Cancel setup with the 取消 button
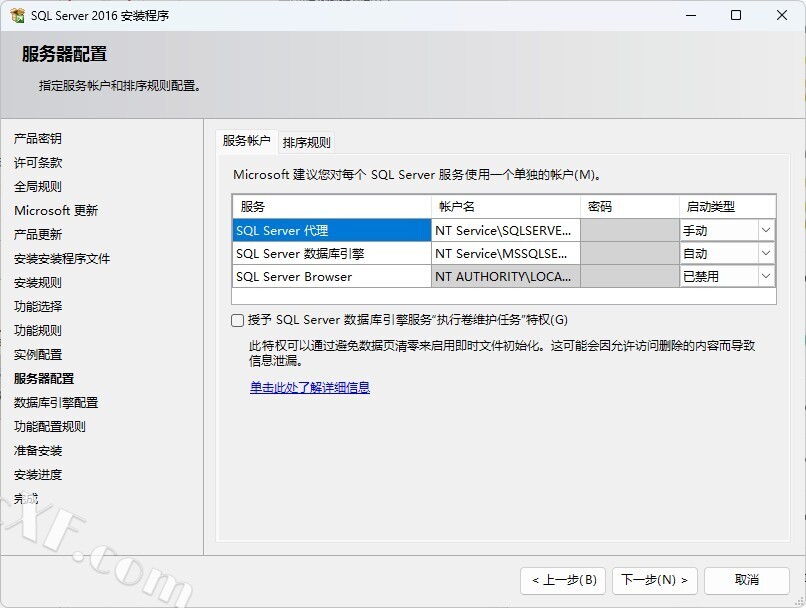Viewport: 806px width, 608px height. (746, 580)
